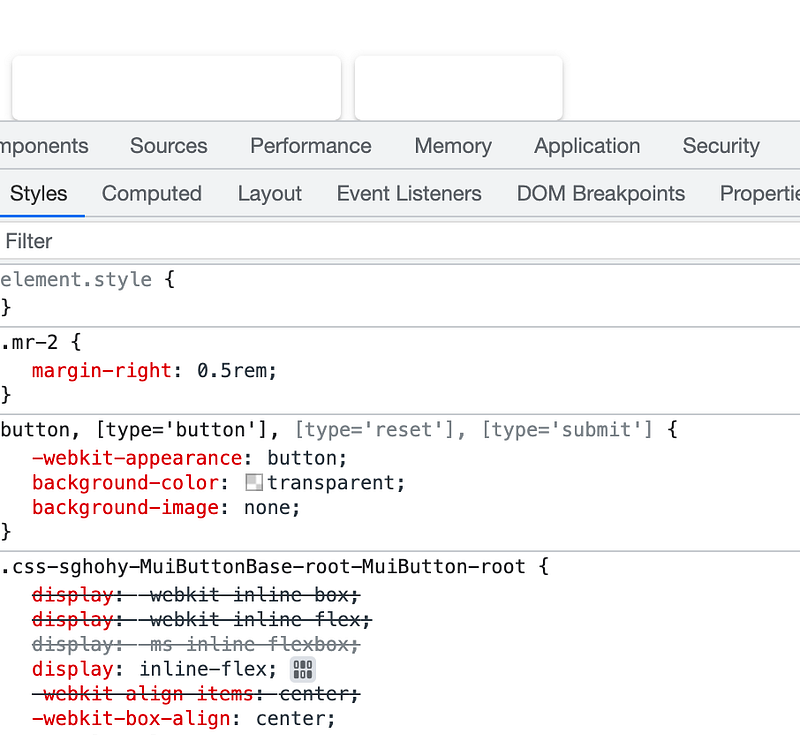The height and width of the screenshot is (735, 800).
Task: Click the second blank page button
Action: [459, 88]
